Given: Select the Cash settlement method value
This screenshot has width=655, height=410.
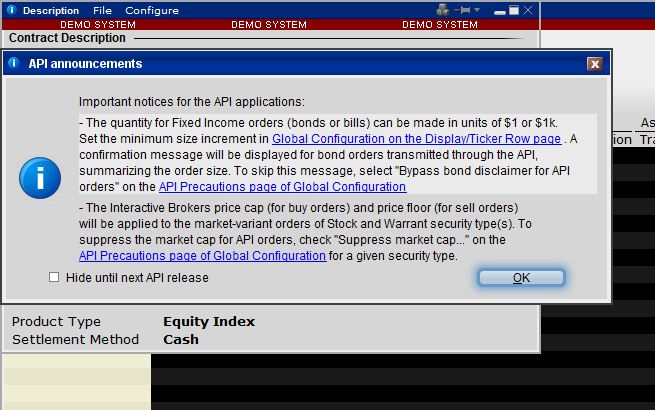Looking at the screenshot, I should [x=181, y=339].
